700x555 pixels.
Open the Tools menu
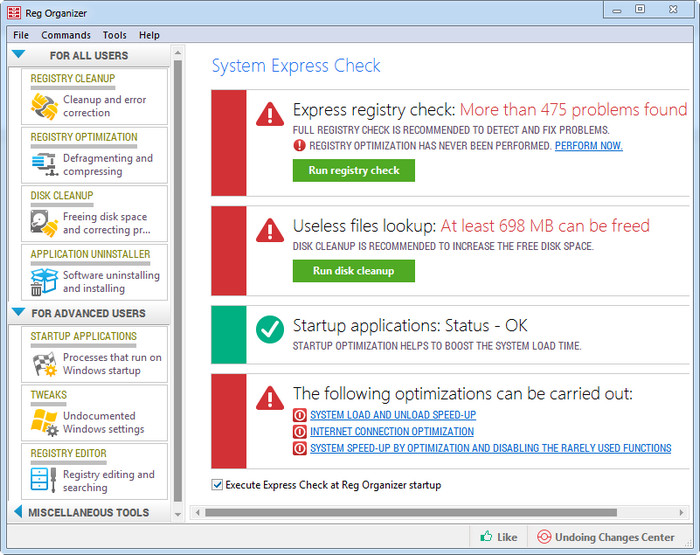[x=114, y=35]
